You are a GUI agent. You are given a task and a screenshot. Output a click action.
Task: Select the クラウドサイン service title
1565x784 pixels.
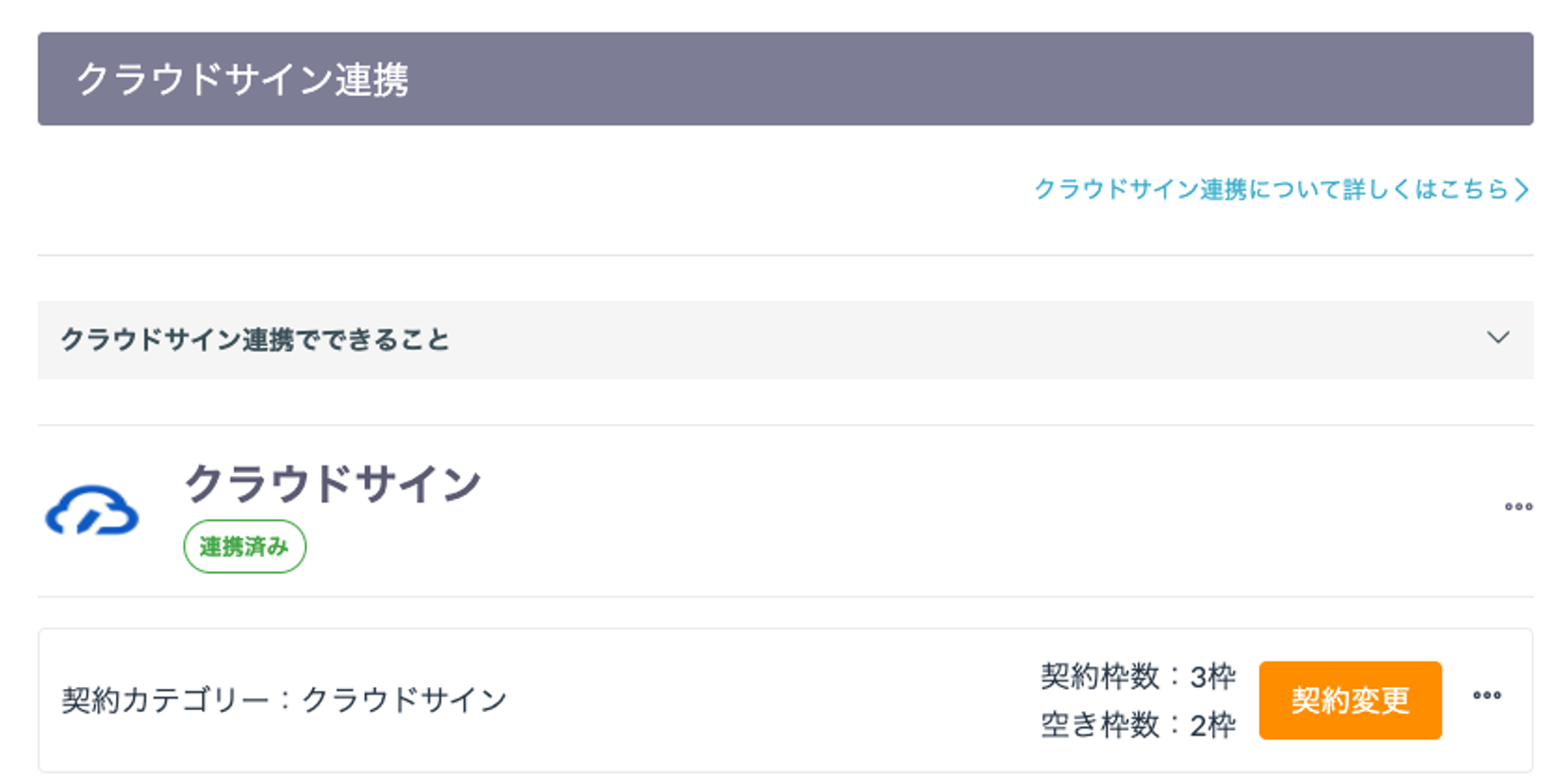tap(333, 484)
